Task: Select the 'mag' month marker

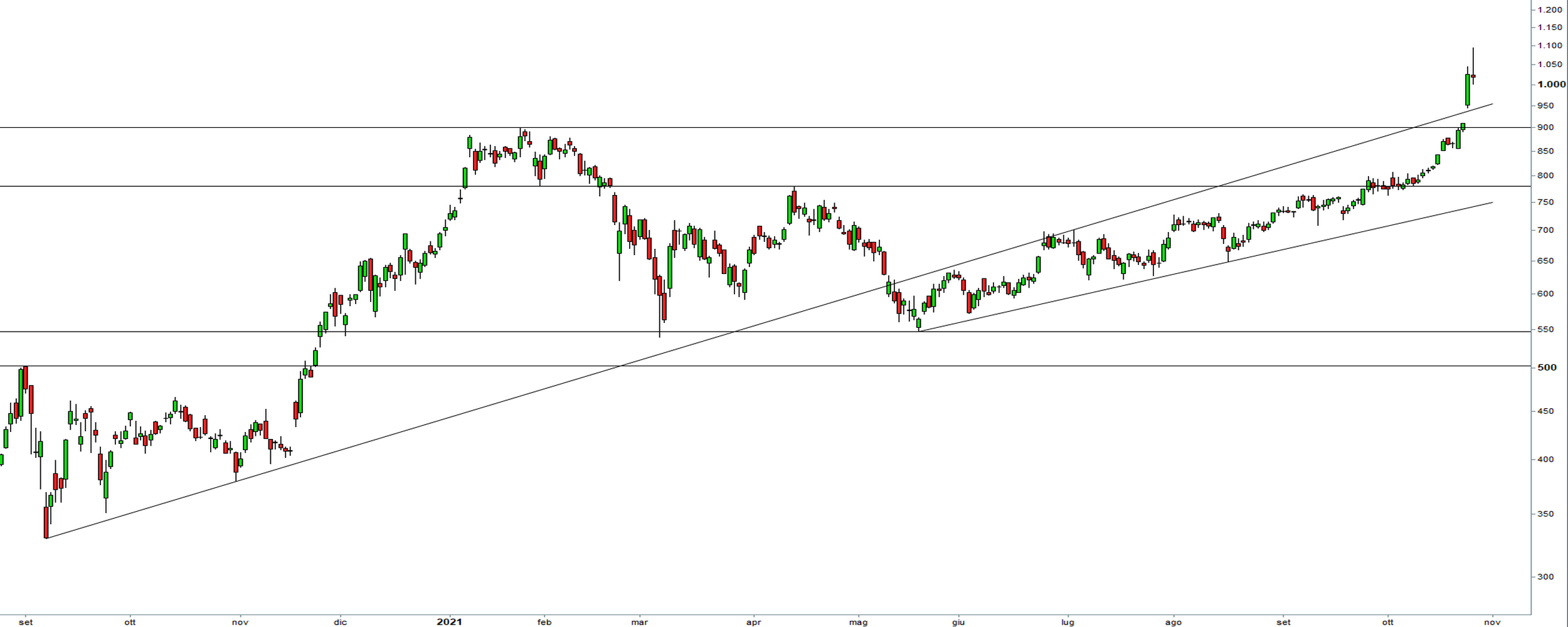Action: click(x=858, y=622)
